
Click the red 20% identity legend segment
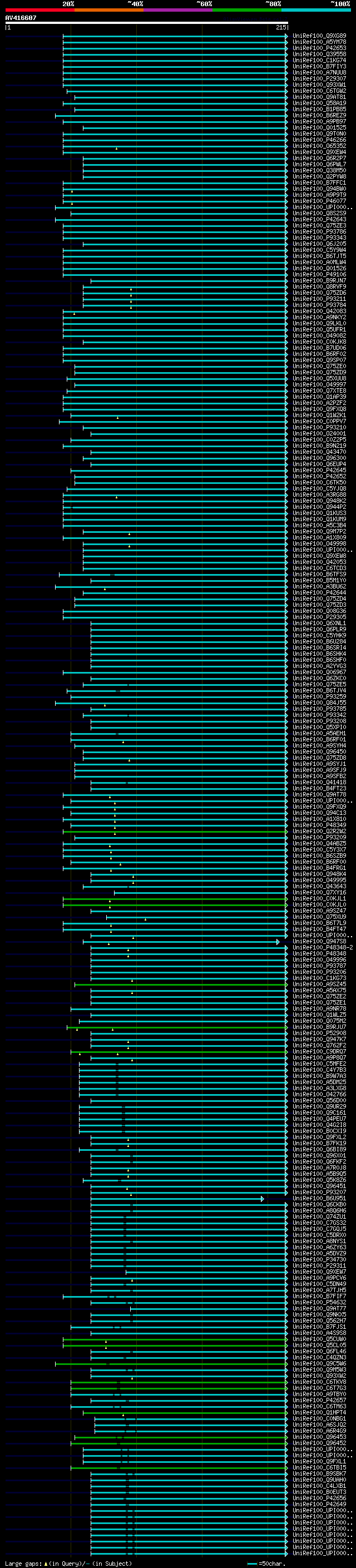40,10
